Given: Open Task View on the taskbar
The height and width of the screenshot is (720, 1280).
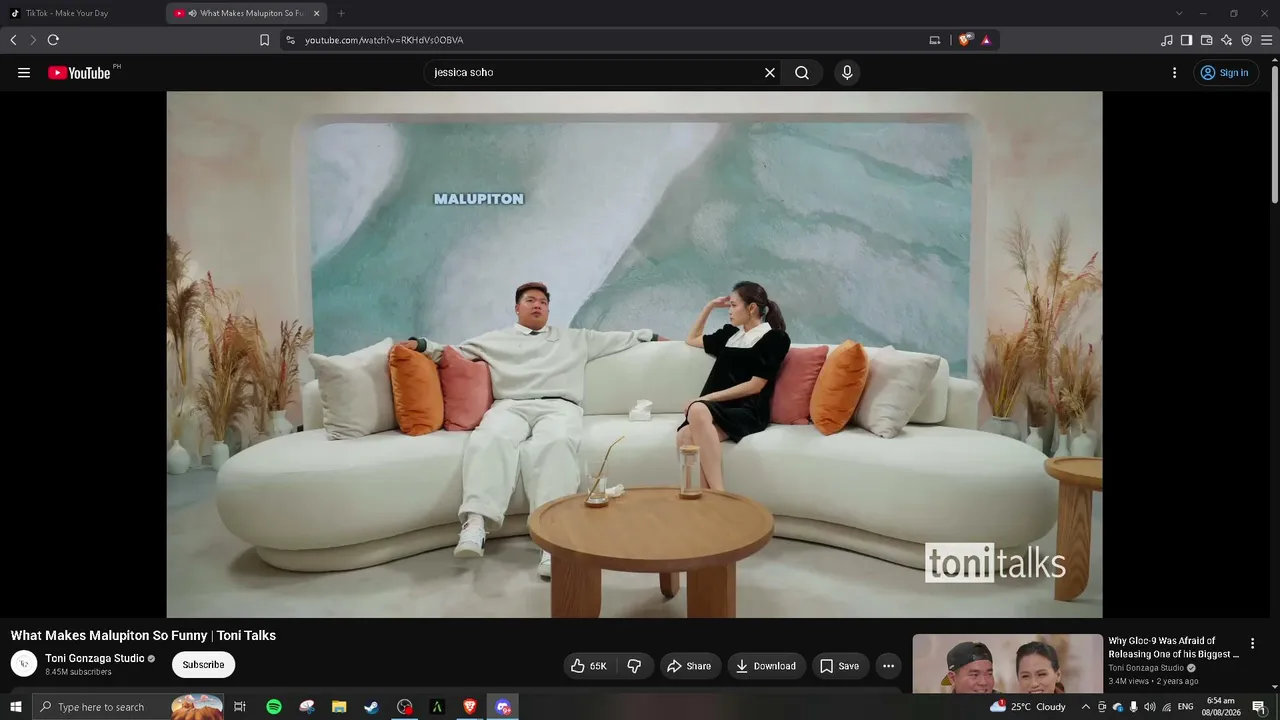Looking at the screenshot, I should (240, 707).
